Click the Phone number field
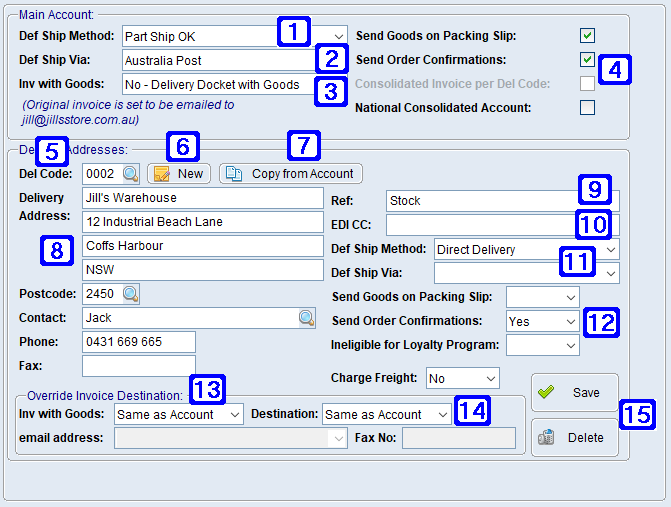Viewport: 671px width, 507px height. (139, 342)
